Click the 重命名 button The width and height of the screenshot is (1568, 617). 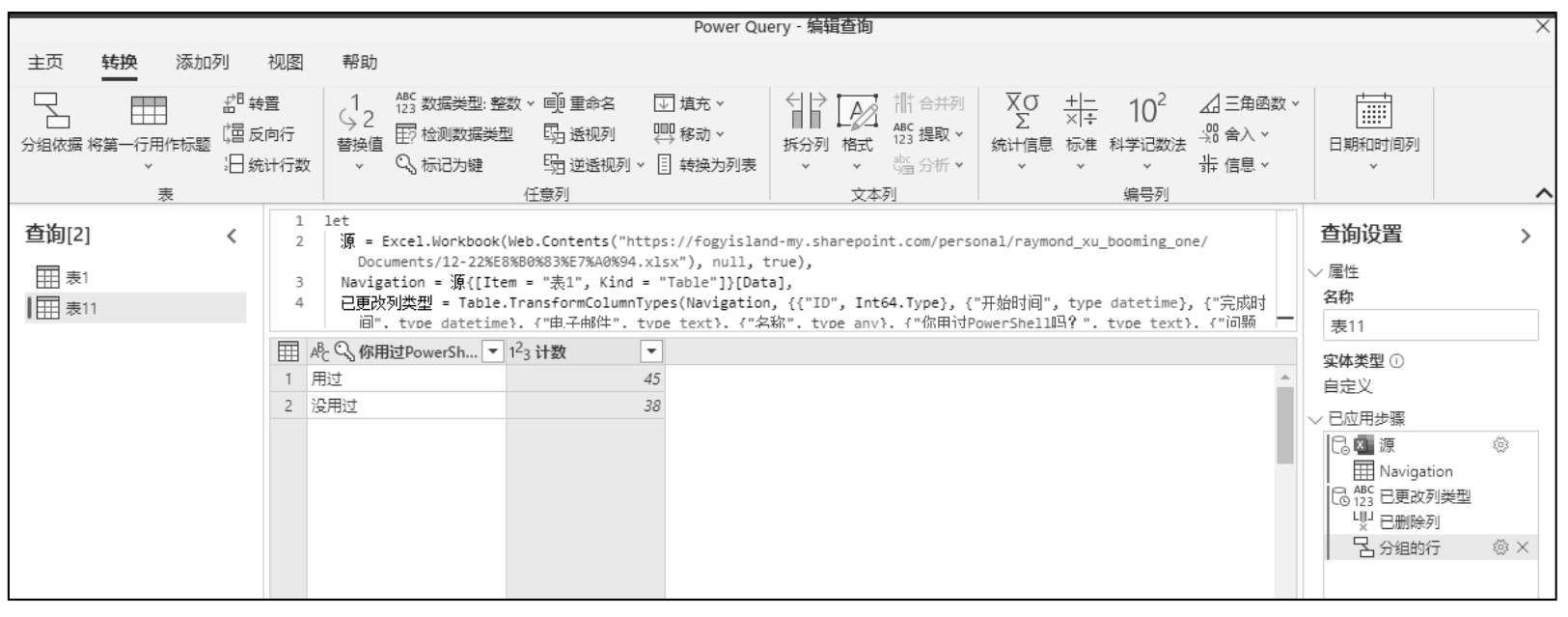pos(579,103)
